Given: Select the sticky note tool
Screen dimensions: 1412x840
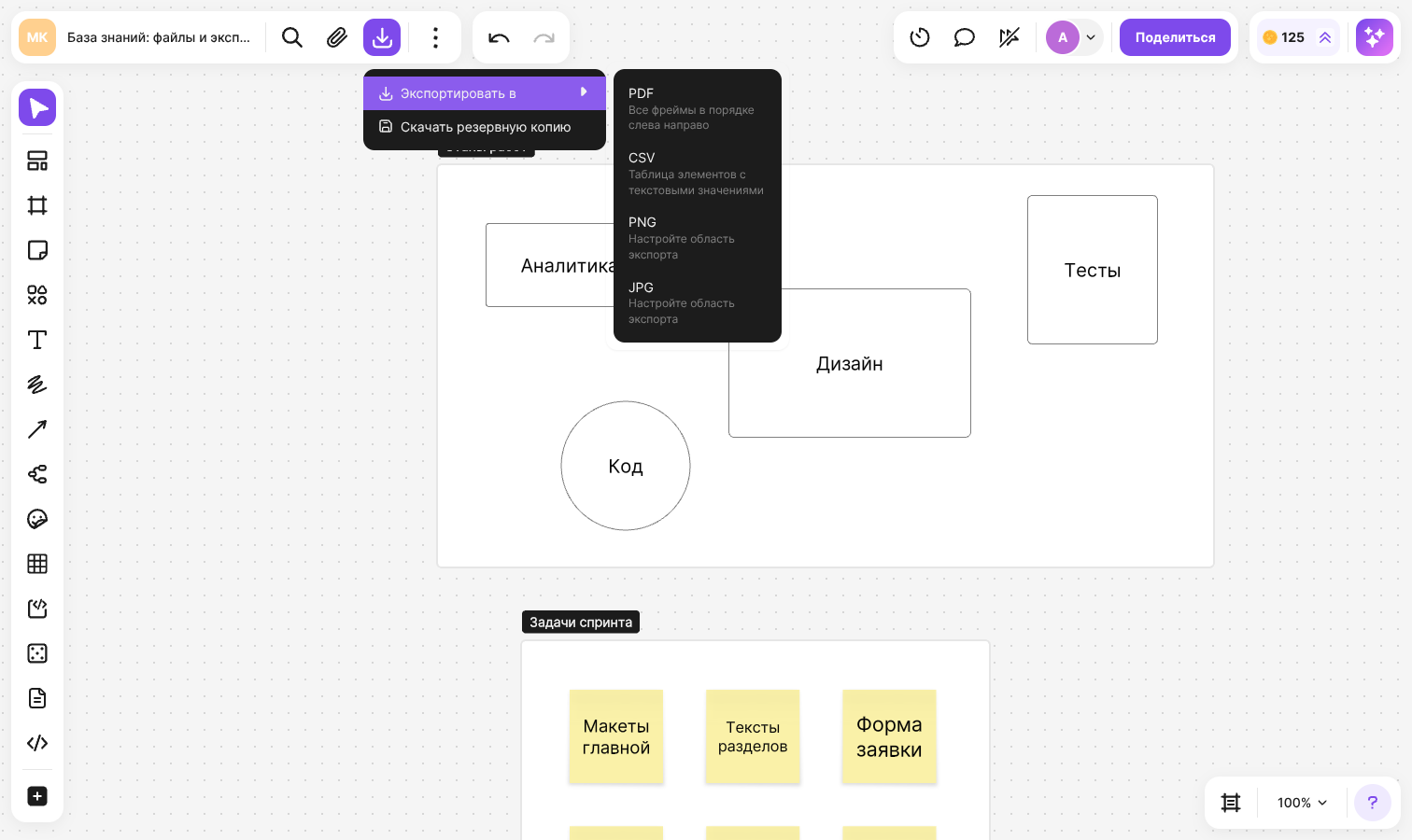Looking at the screenshot, I should pos(37,250).
